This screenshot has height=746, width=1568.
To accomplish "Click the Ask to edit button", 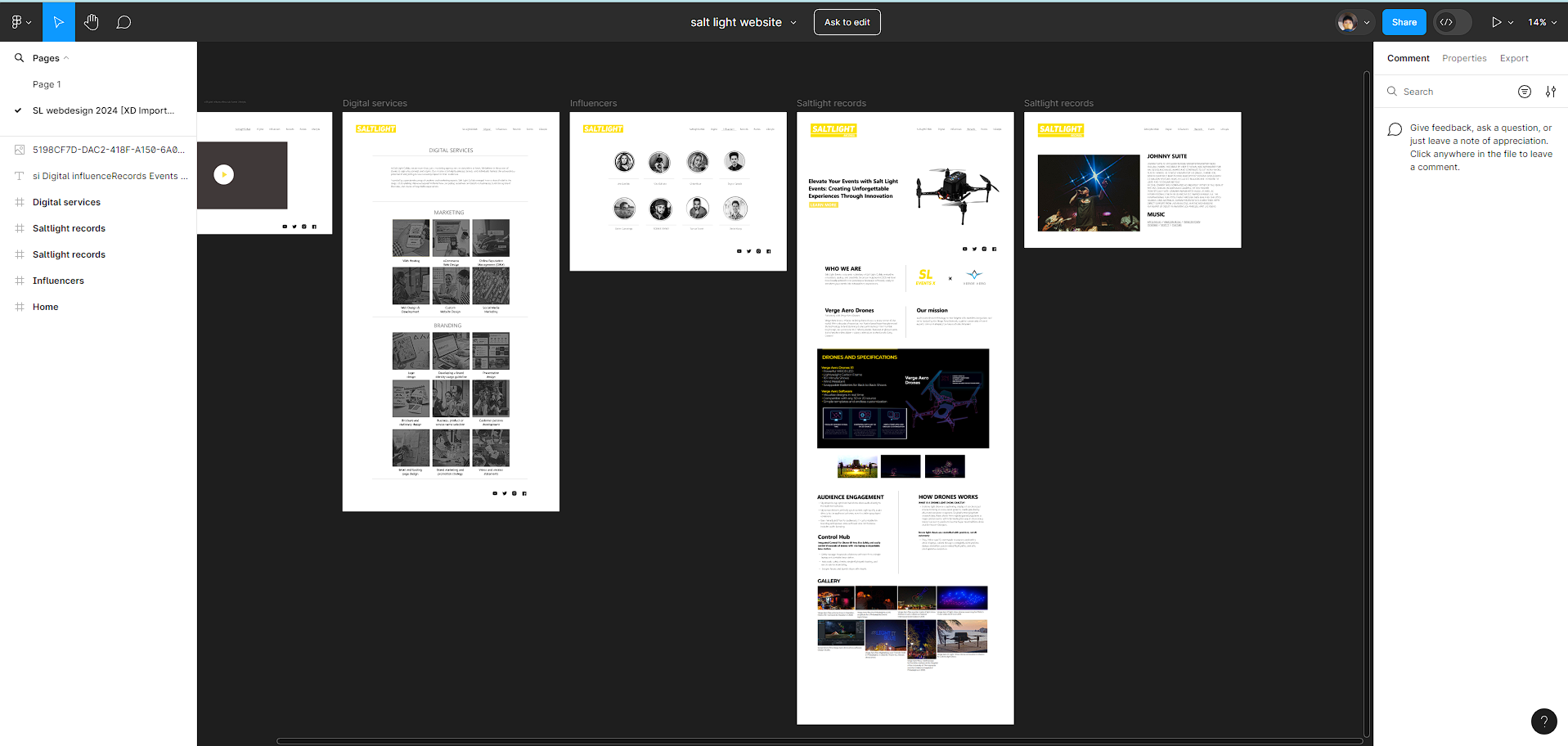I will (847, 22).
